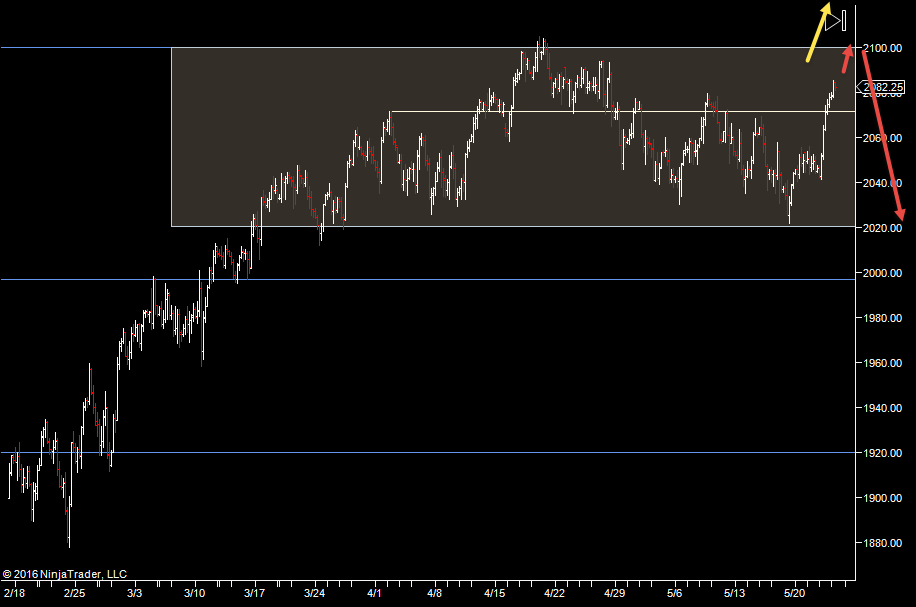
Task: Click the 1960.00 price axis label
Action: [882, 363]
